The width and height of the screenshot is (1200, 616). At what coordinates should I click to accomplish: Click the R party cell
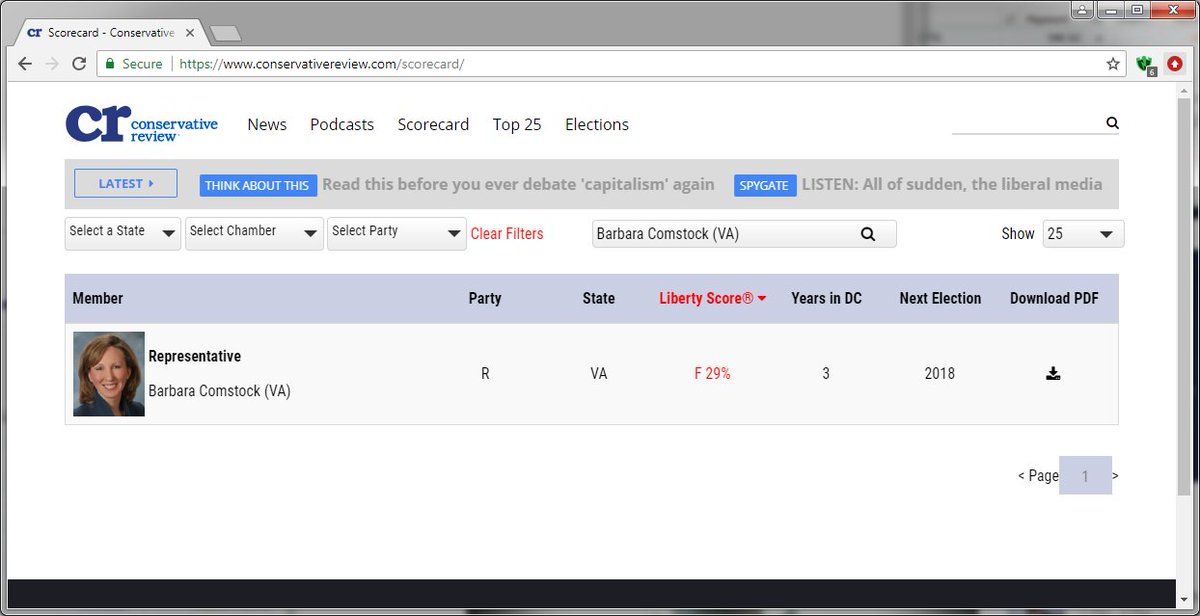[485, 374]
